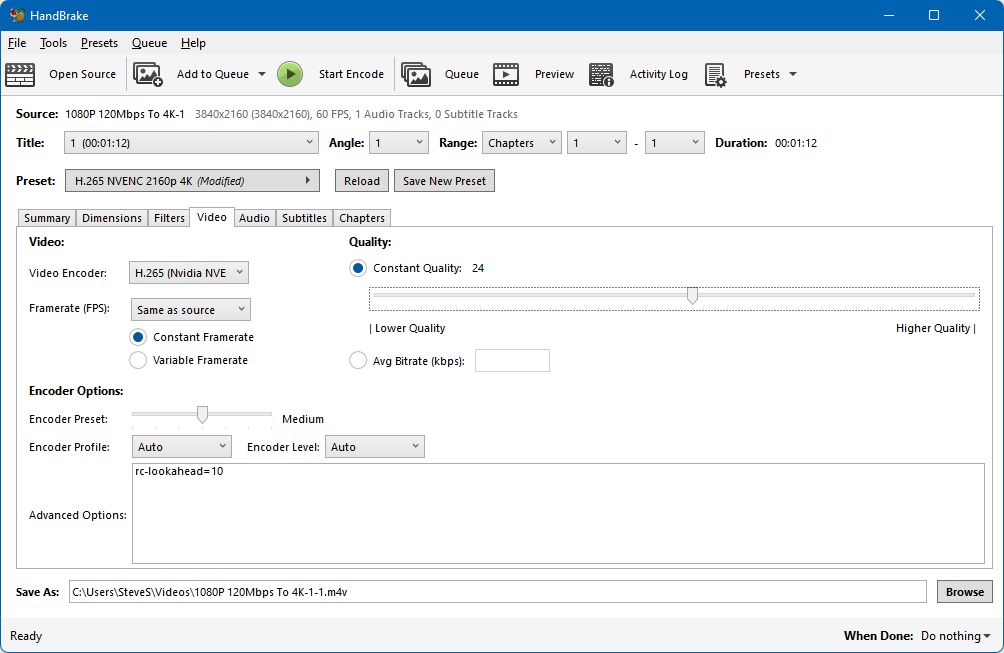Click the 'Higher Quality' label
This screenshot has height=653, width=1004.
[x=933, y=328]
